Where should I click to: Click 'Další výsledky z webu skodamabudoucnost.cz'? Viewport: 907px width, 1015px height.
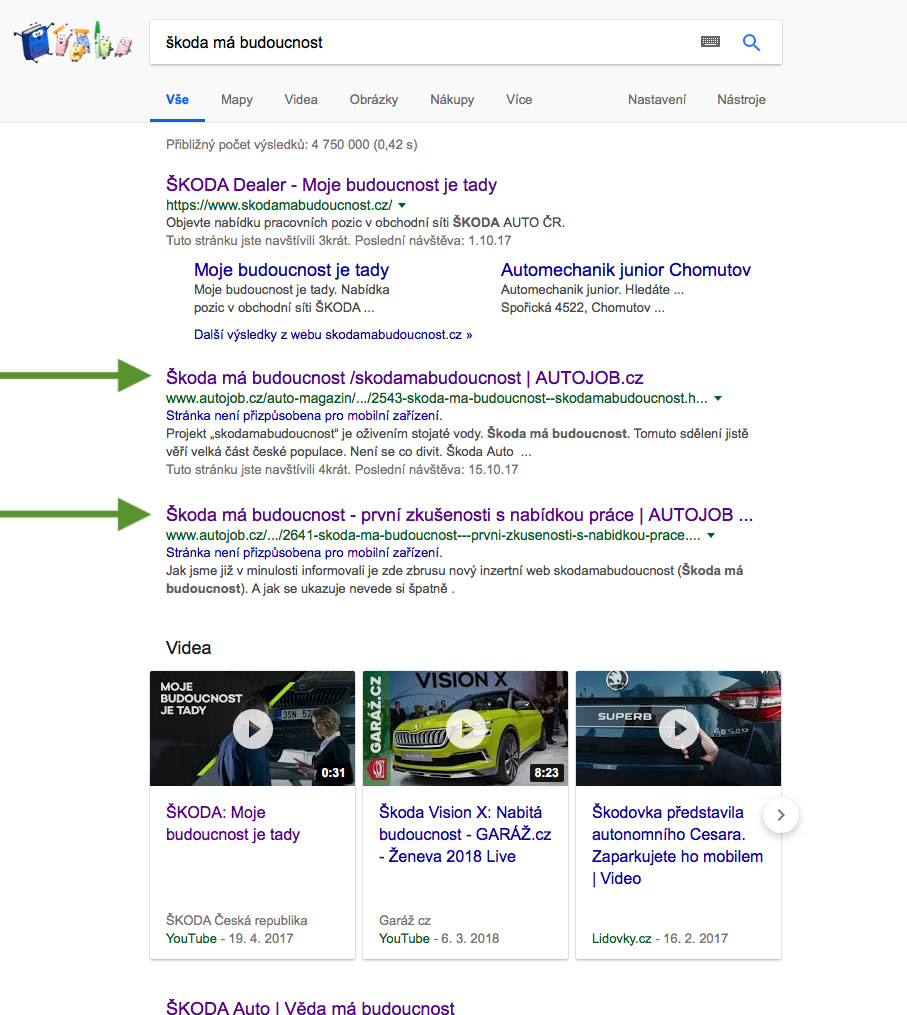click(x=333, y=335)
